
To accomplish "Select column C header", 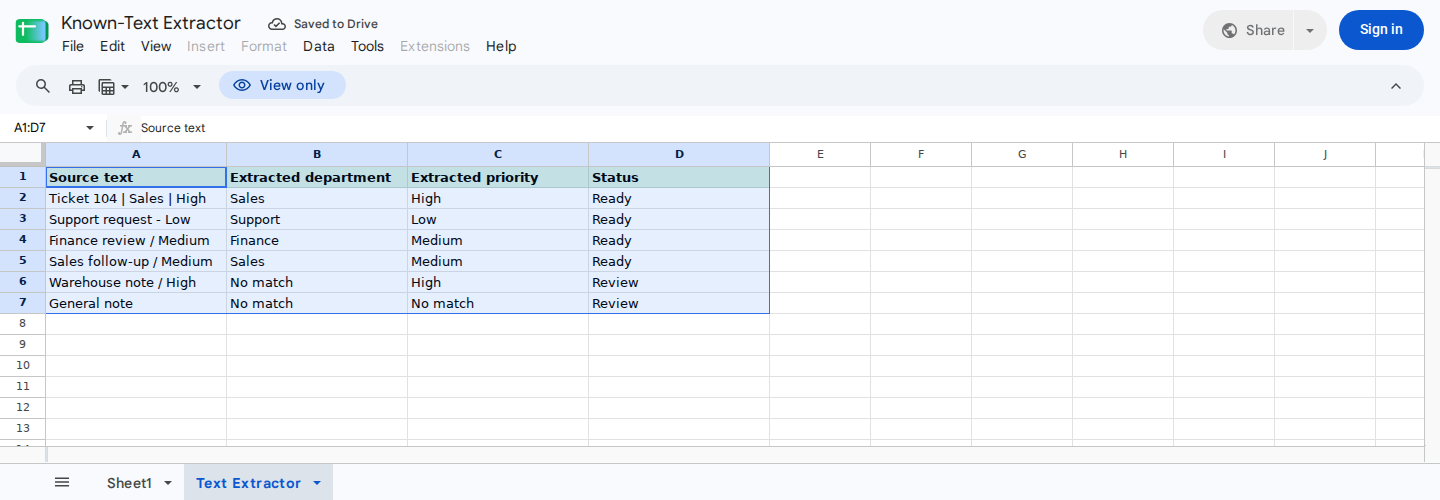I will (498, 154).
